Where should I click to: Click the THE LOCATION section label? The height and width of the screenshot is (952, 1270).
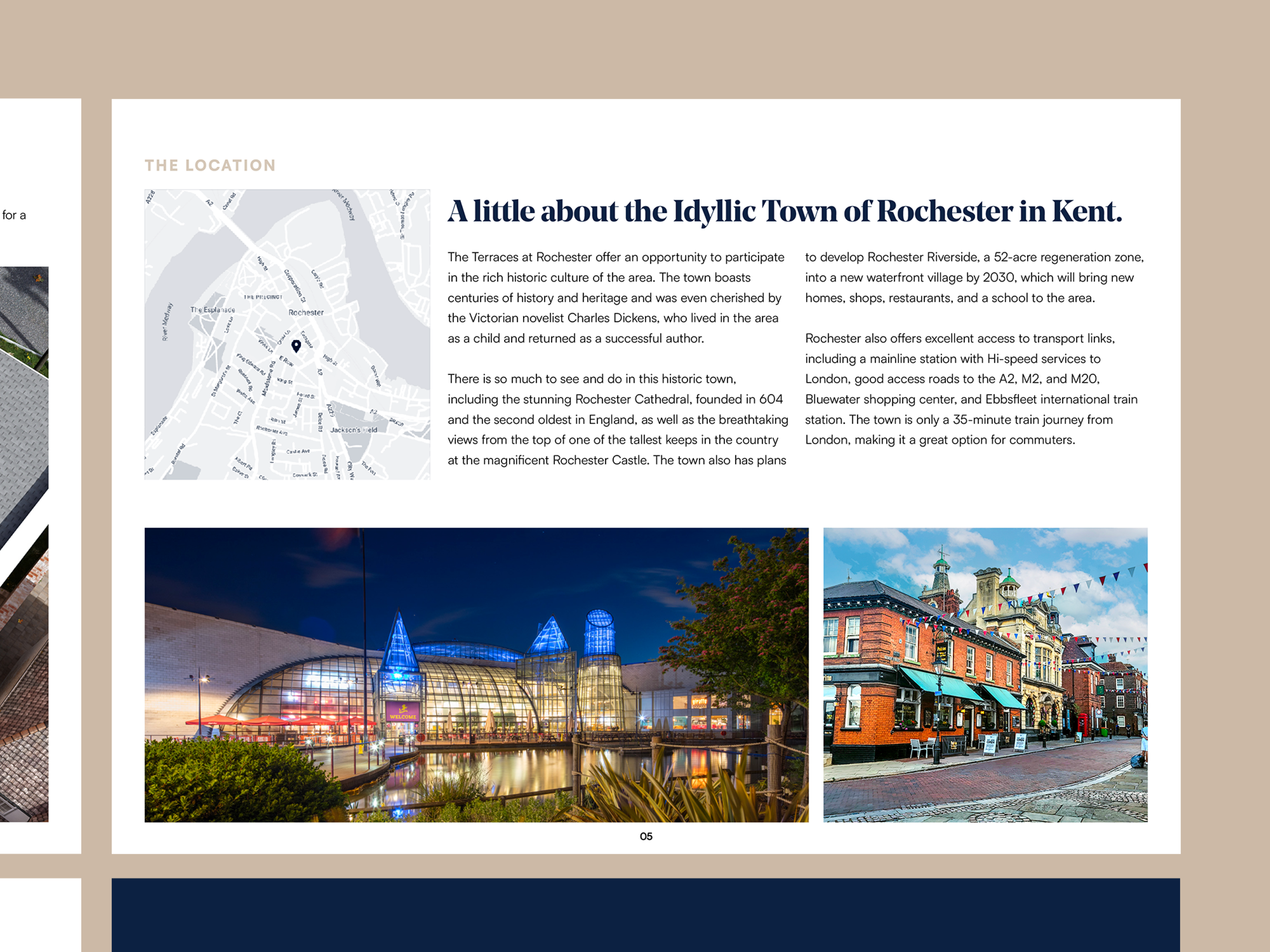[210, 165]
